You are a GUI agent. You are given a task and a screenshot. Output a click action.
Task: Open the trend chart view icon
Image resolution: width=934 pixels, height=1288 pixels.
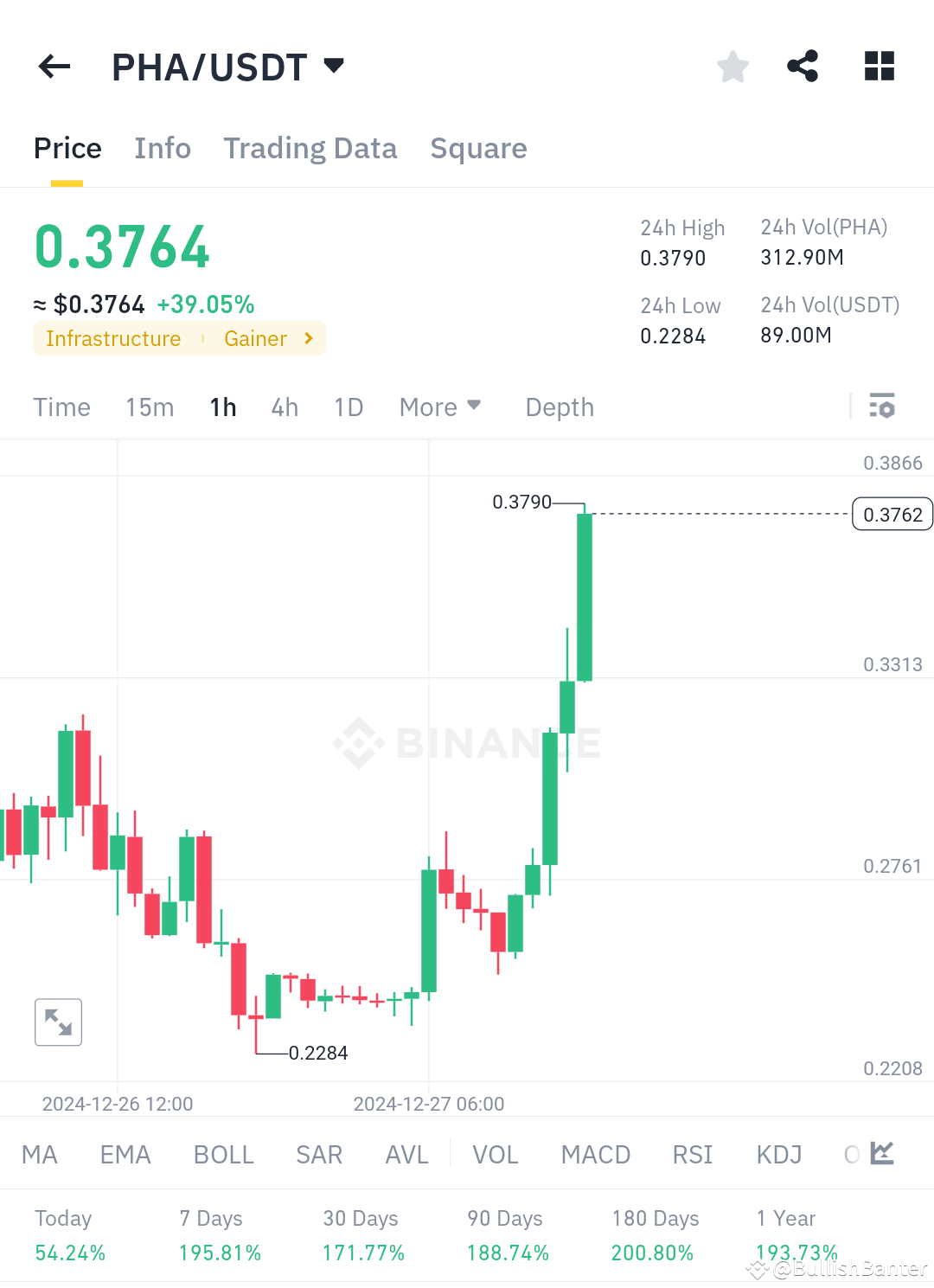click(x=881, y=1154)
